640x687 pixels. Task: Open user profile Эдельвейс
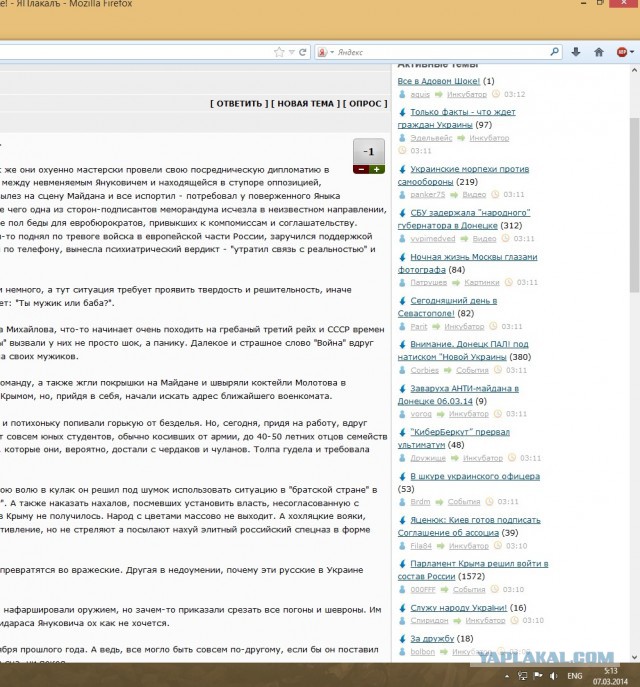431,138
